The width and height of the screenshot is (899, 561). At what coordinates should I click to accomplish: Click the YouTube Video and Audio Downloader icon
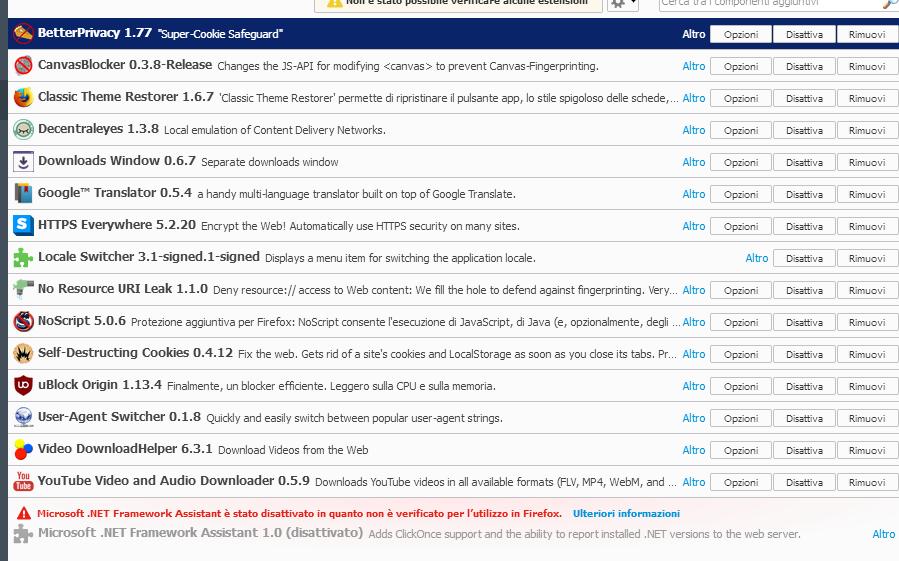click(24, 482)
